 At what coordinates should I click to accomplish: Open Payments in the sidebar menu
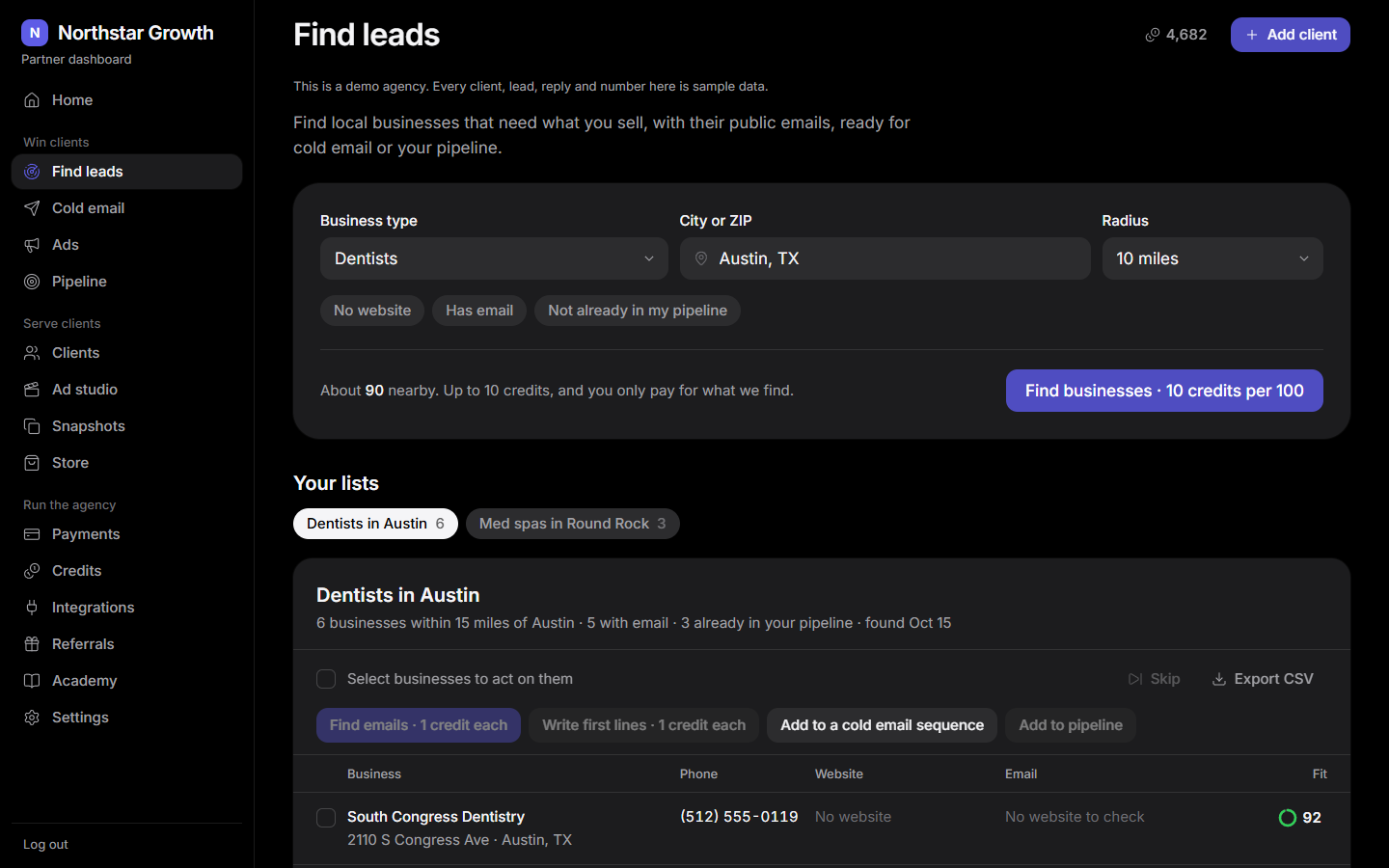click(126, 534)
